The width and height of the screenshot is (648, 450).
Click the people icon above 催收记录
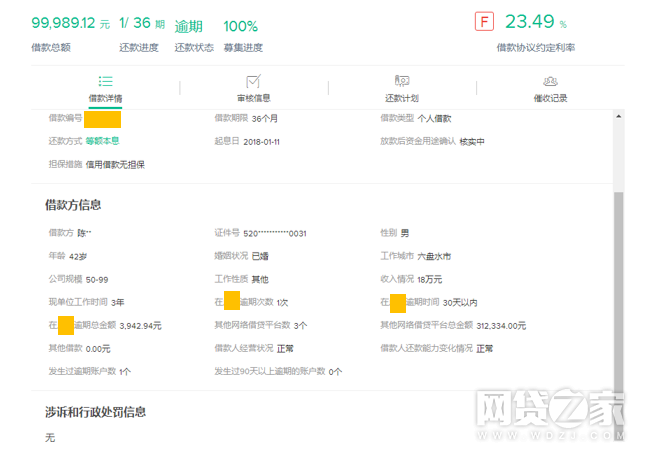(x=550, y=81)
